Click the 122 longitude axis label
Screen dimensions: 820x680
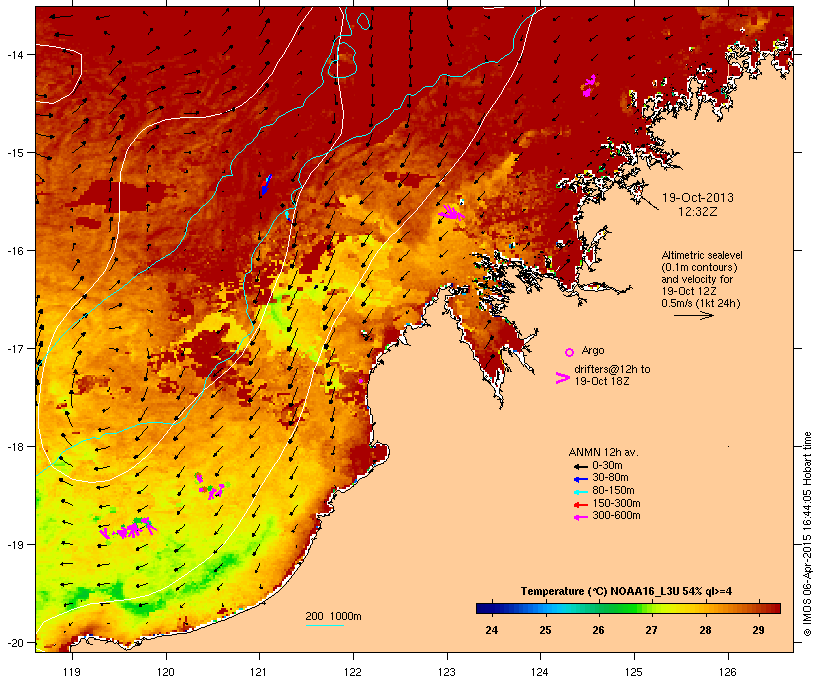[x=353, y=672]
